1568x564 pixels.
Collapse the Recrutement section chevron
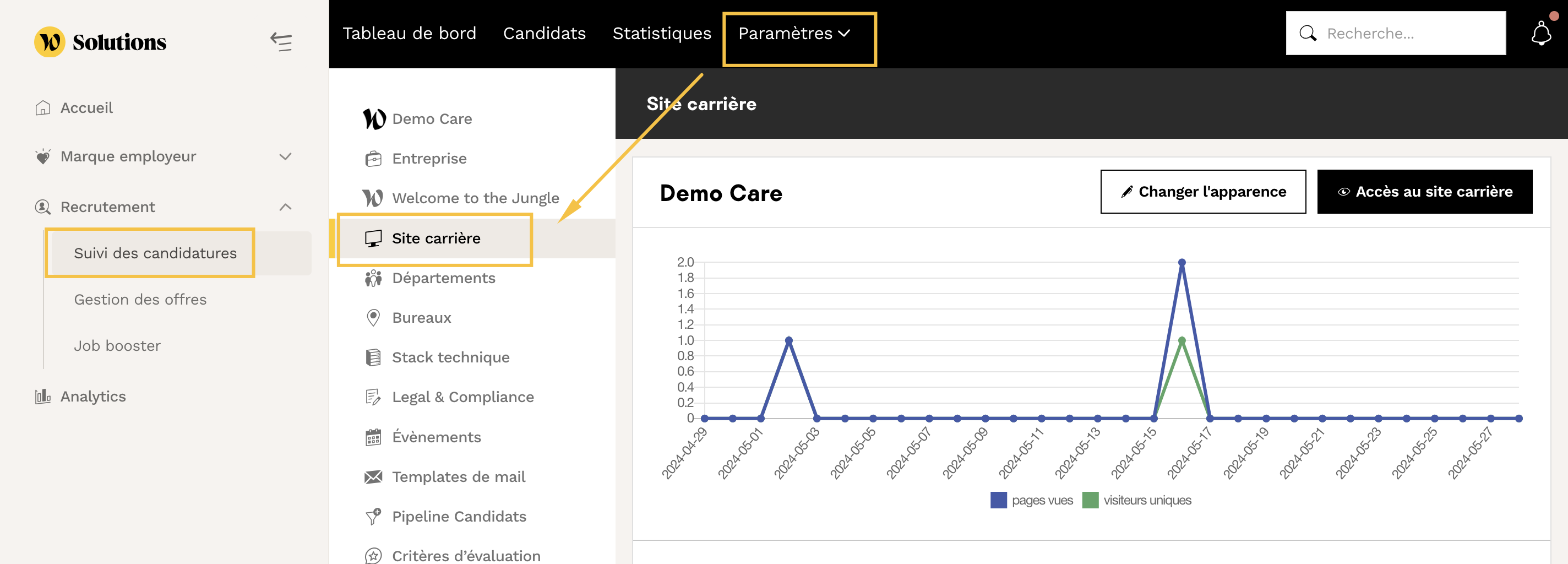point(285,207)
